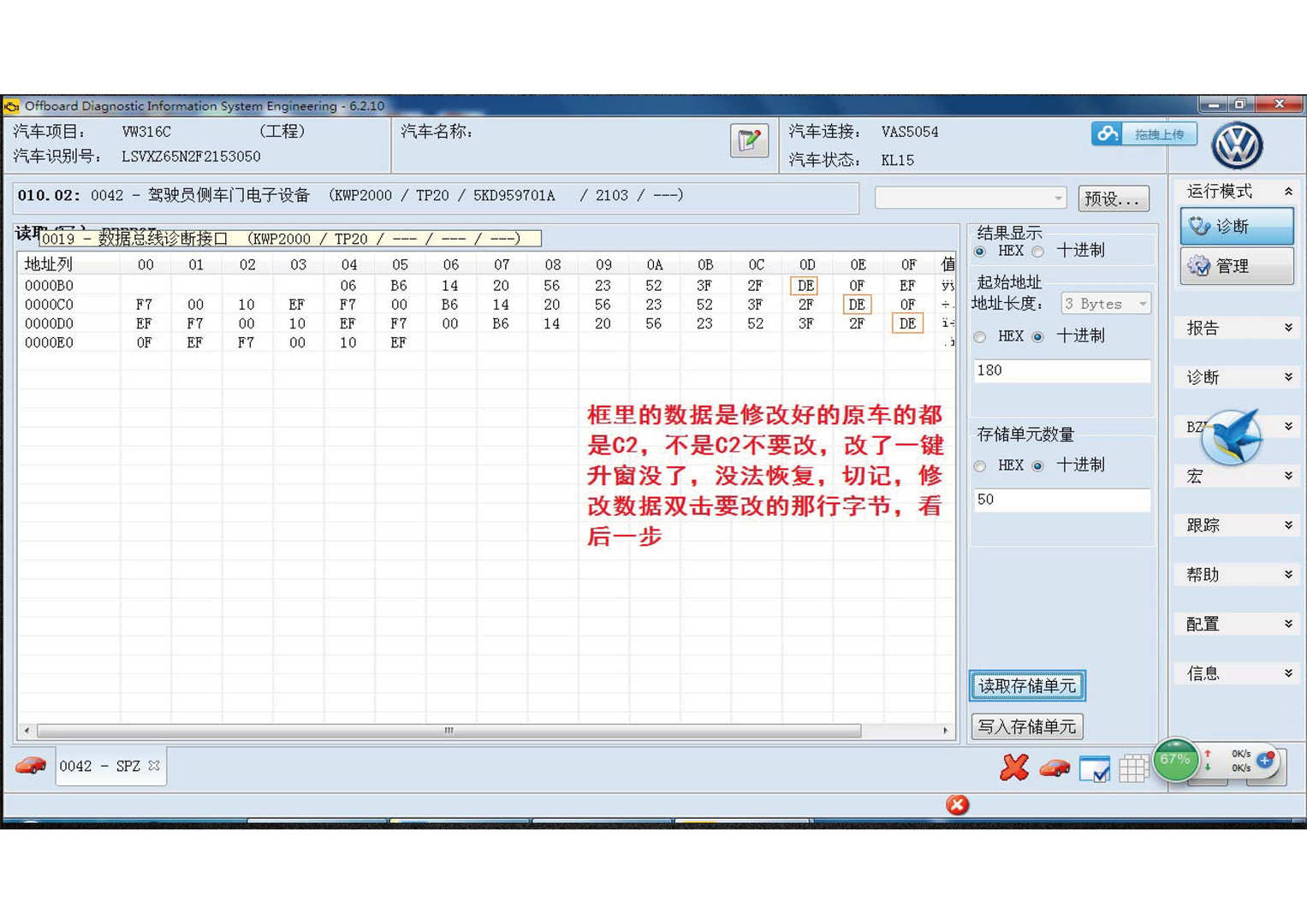The height and width of the screenshot is (924, 1307).
Task: Open the 地址长度 3 Bytes dropdown
Action: pos(1106,304)
